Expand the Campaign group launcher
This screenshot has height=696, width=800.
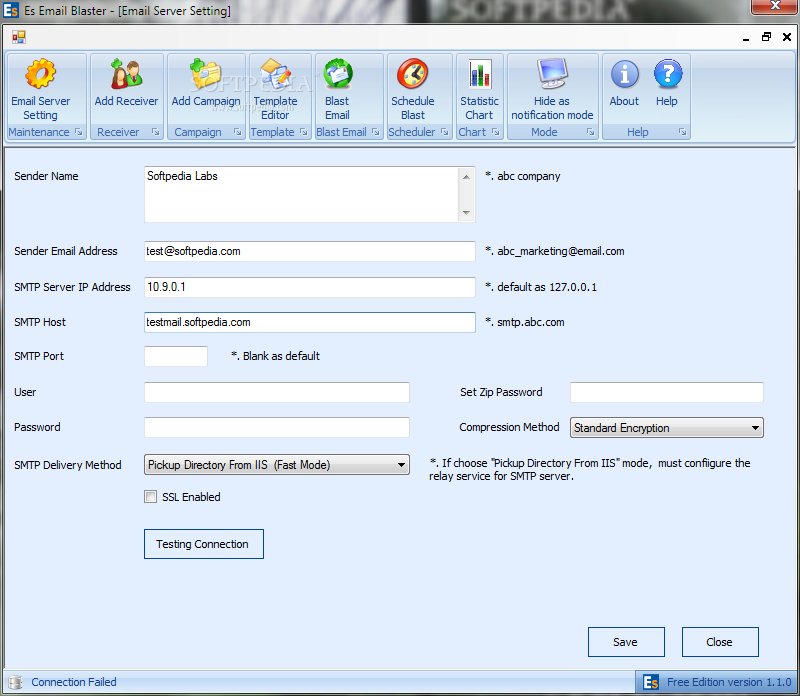tap(237, 132)
